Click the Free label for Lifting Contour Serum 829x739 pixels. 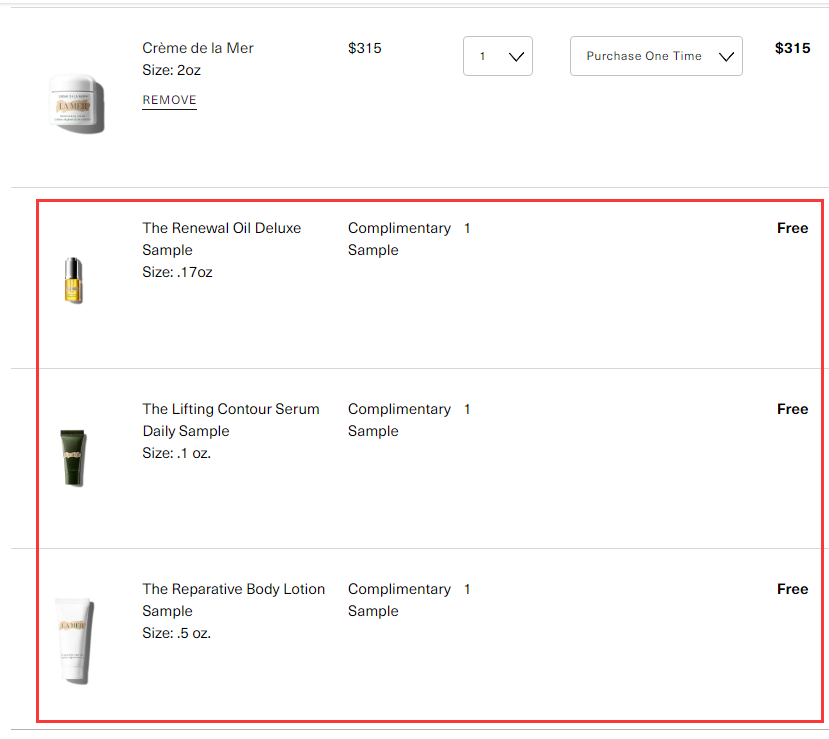coord(792,409)
